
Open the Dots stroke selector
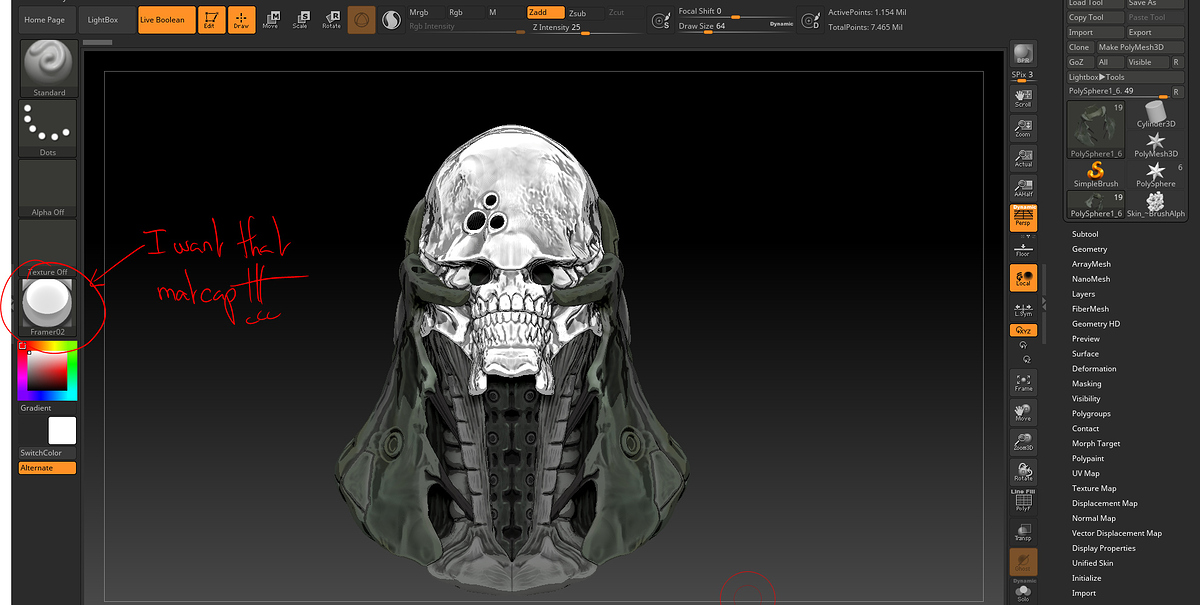48,128
